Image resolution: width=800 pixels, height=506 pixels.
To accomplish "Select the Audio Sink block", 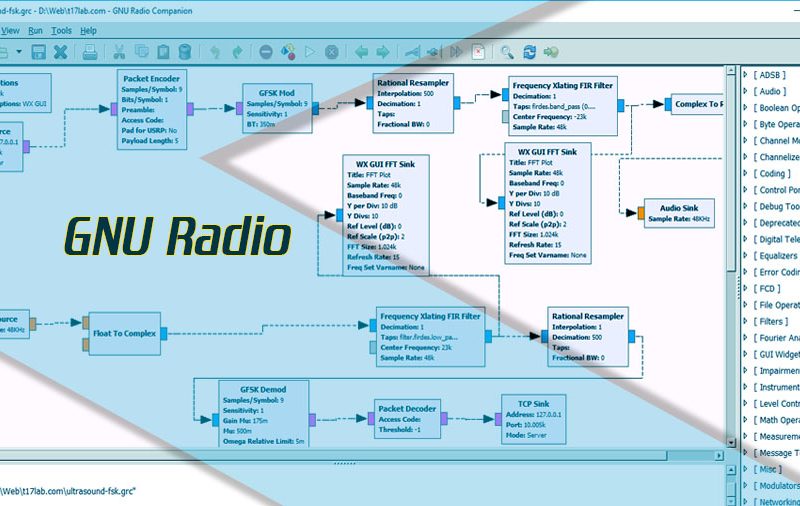I will coord(679,213).
